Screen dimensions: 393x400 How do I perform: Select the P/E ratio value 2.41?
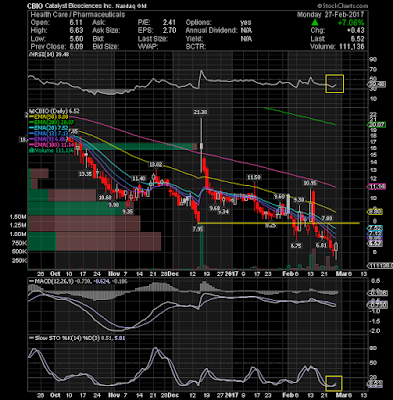169,23
